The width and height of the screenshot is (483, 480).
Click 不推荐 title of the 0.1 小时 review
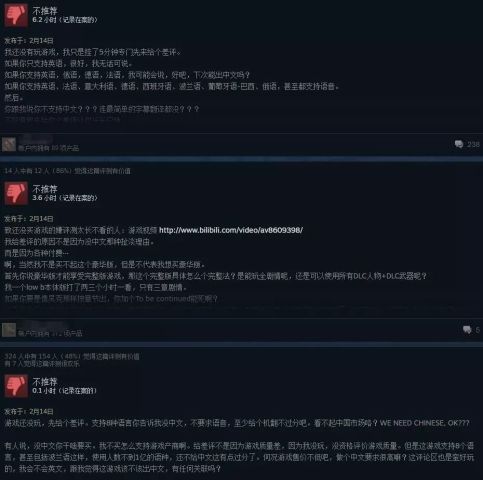point(45,382)
